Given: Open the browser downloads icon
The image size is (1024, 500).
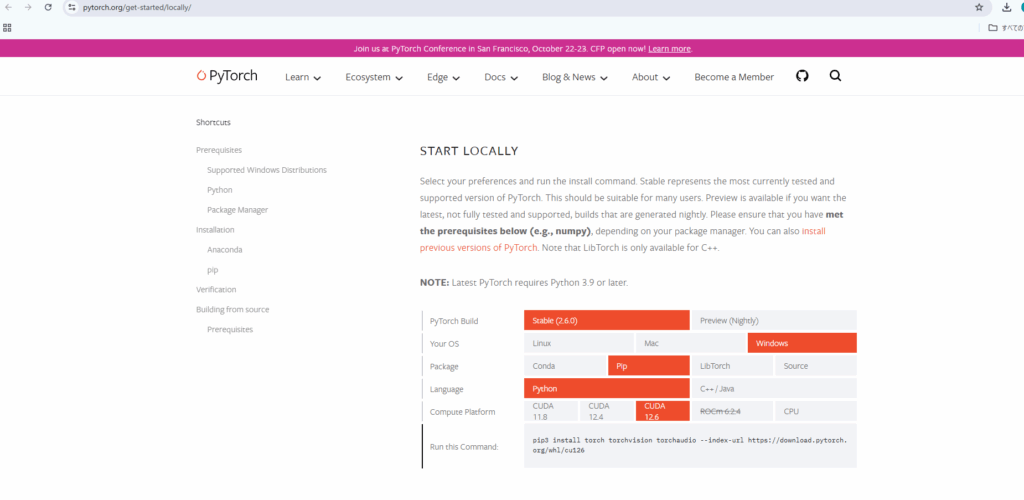Looking at the screenshot, I should tap(1006, 7).
